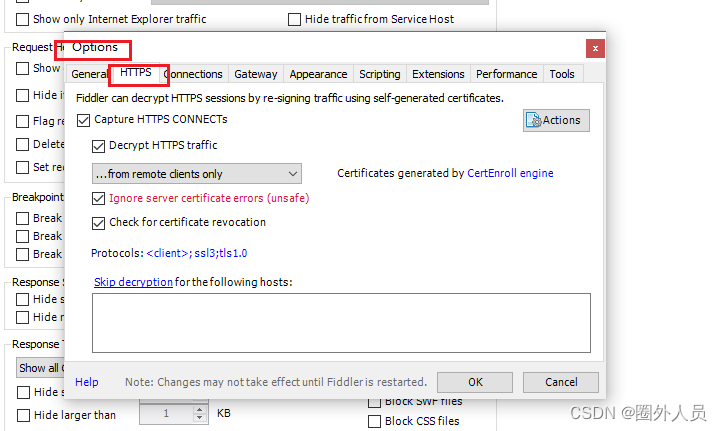Click the OK button
This screenshot has width=722, height=431.
[x=475, y=382]
